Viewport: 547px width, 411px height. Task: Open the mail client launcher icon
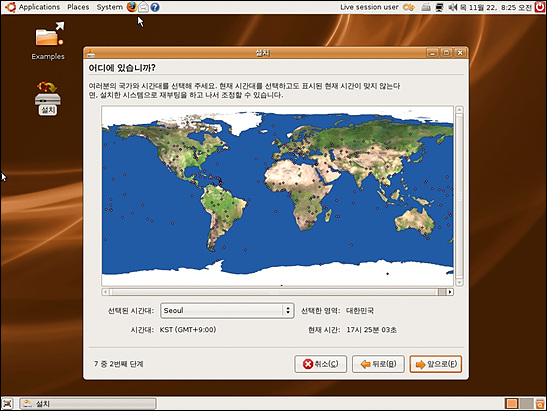[x=143, y=7]
